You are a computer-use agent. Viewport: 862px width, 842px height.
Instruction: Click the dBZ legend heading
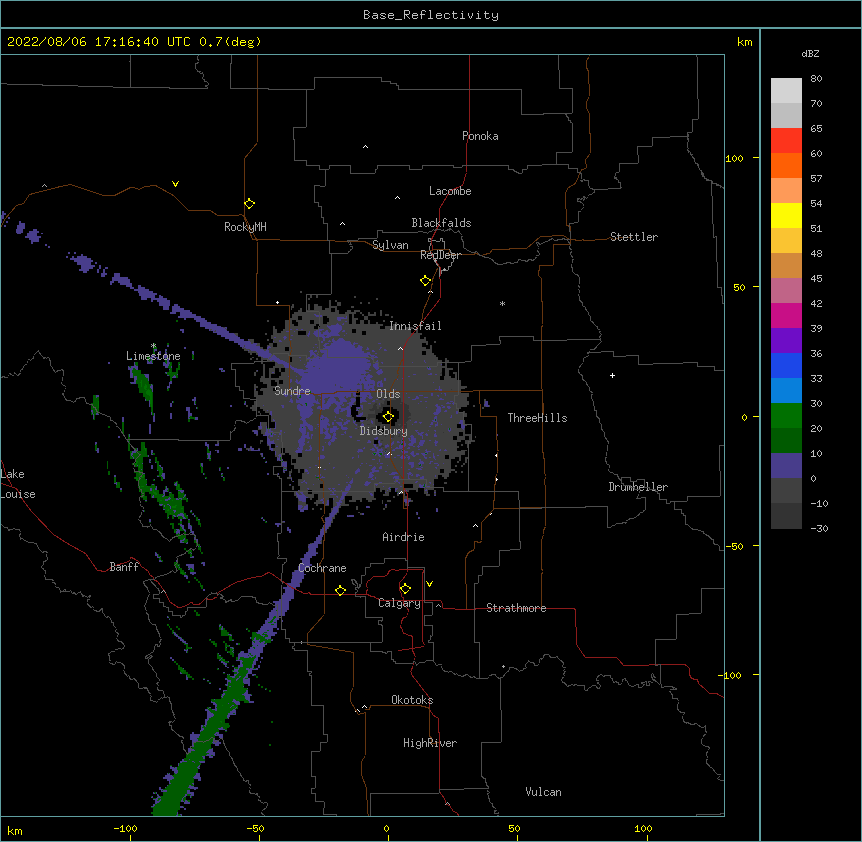tap(810, 53)
